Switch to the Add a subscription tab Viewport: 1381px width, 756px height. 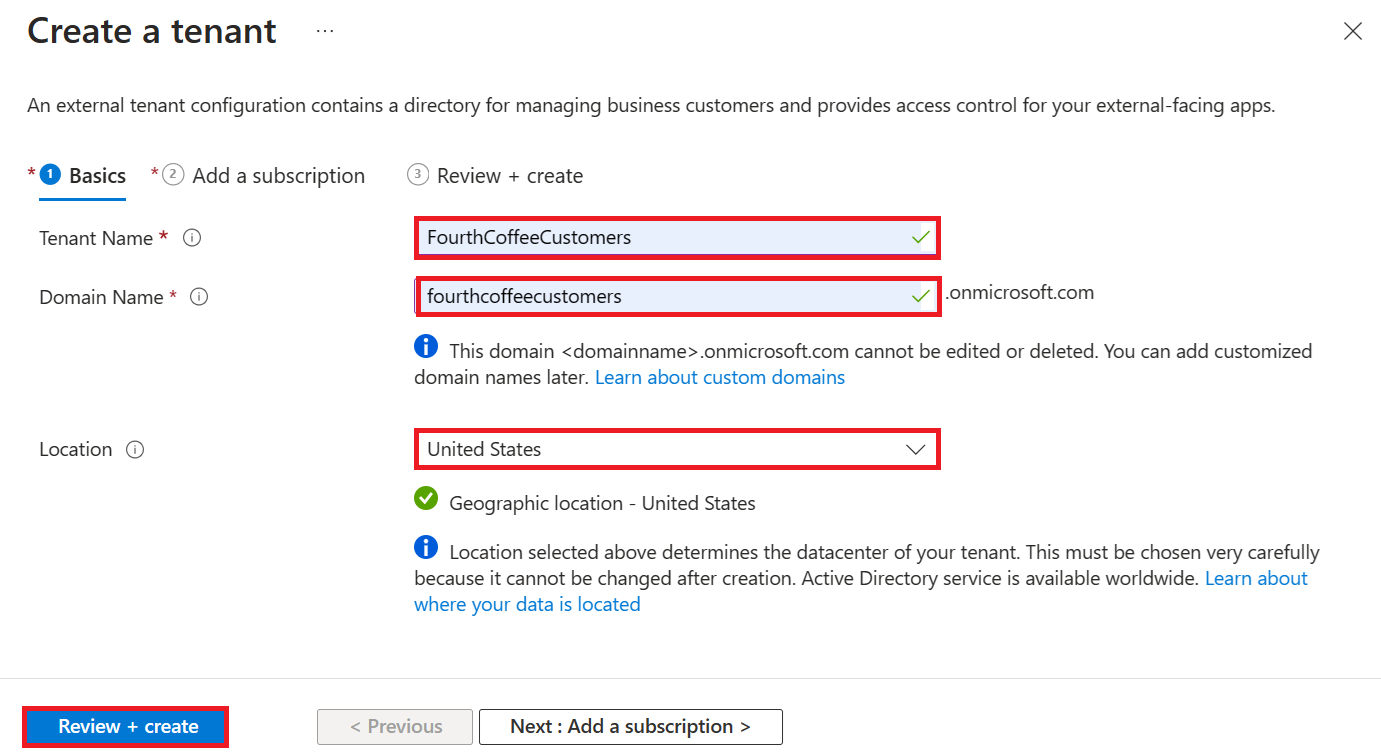click(277, 175)
